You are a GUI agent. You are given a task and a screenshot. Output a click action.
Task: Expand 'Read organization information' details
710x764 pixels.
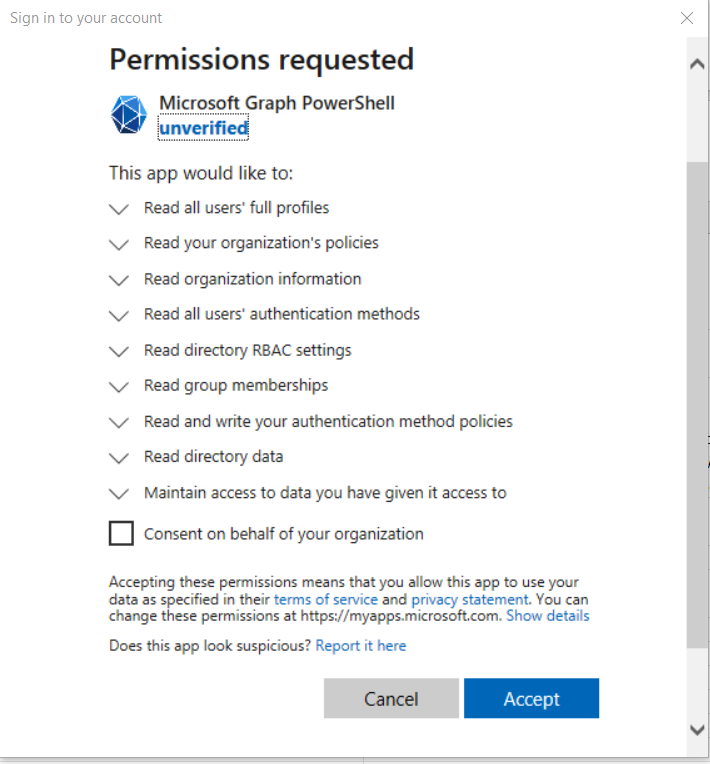[x=119, y=280]
